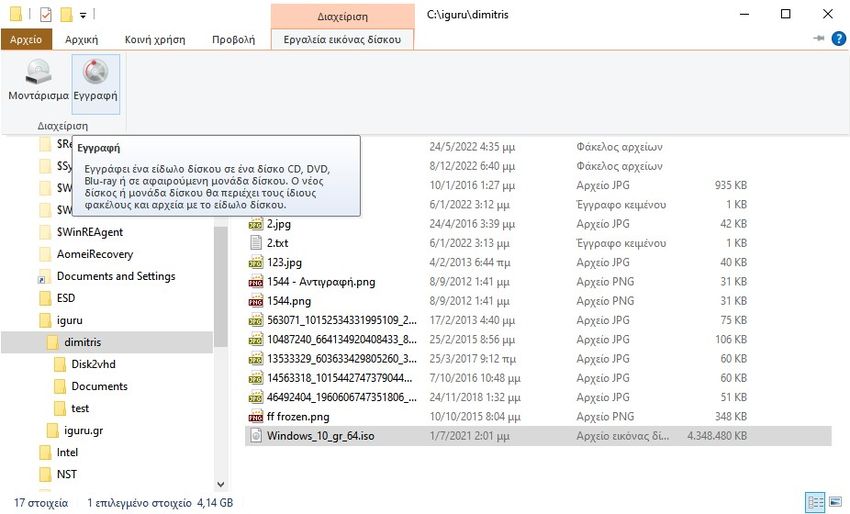This screenshot has width=850, height=514.
Task: Switch to the Κοινή χρήση ribbon tab
Action: click(155, 40)
